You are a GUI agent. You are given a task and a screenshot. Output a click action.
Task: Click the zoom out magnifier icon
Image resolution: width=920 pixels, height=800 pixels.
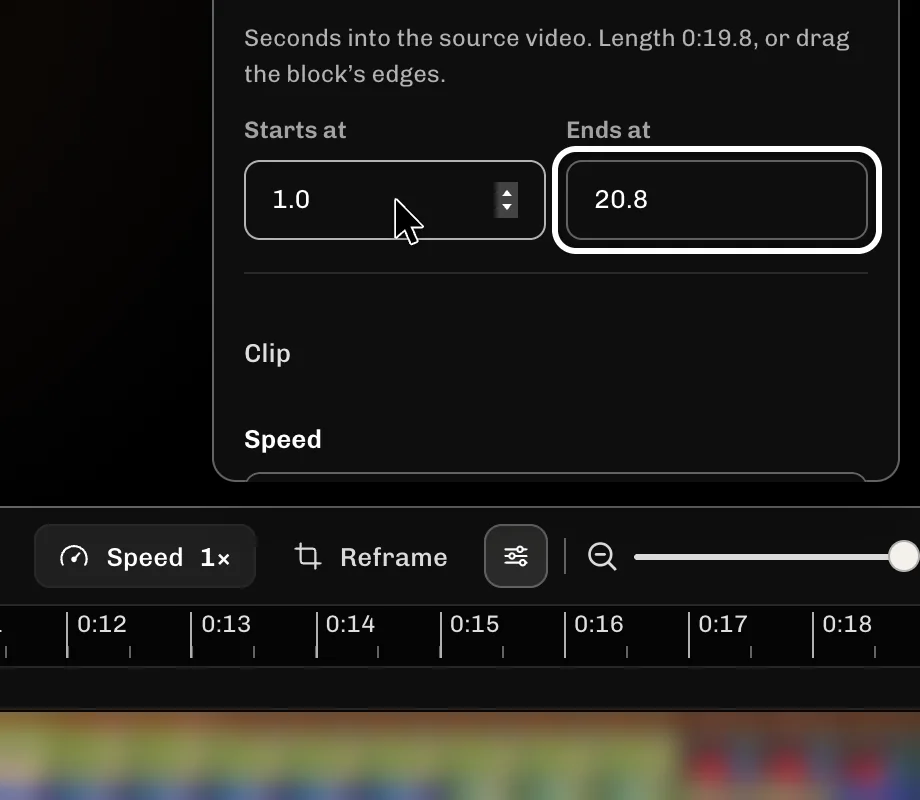coord(602,556)
